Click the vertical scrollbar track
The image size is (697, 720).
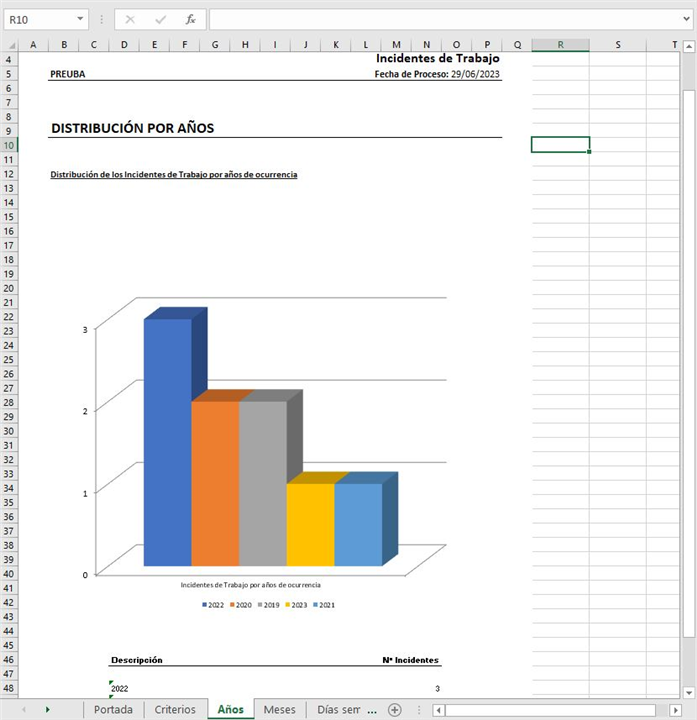pyautogui.click(x=688, y=400)
